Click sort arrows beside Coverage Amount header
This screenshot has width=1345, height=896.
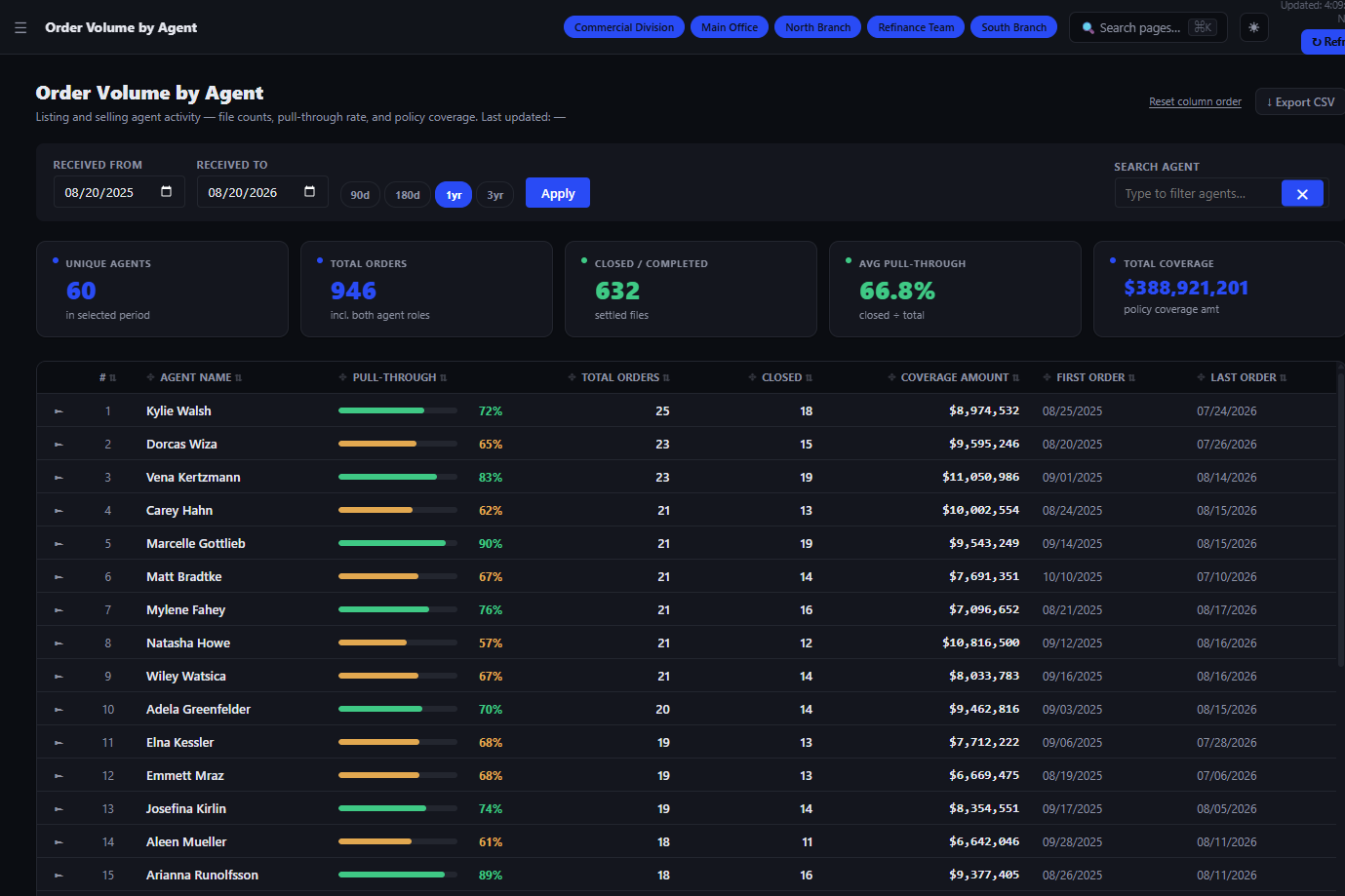pos(1016,378)
